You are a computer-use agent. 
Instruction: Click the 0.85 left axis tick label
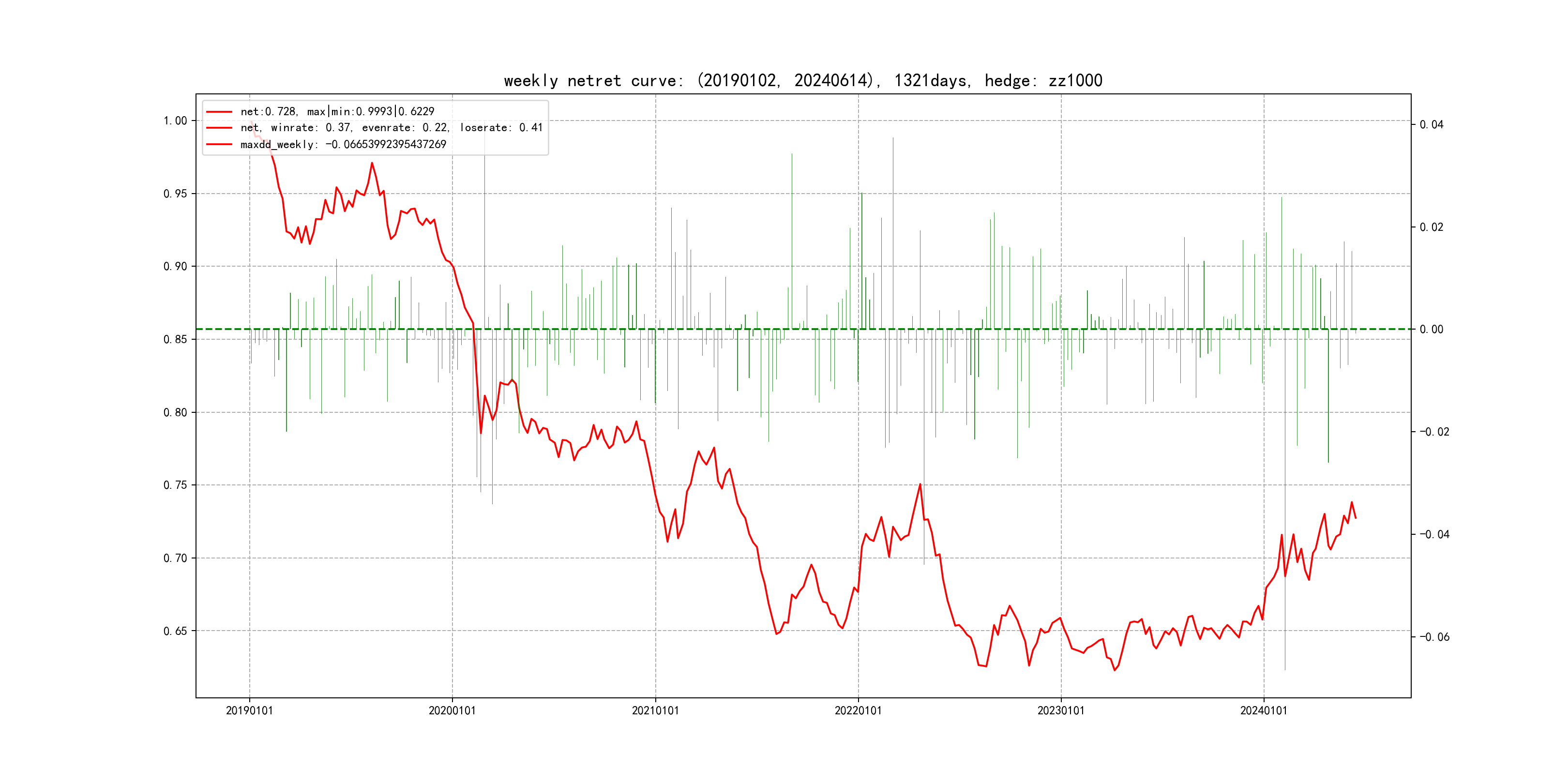coord(175,340)
